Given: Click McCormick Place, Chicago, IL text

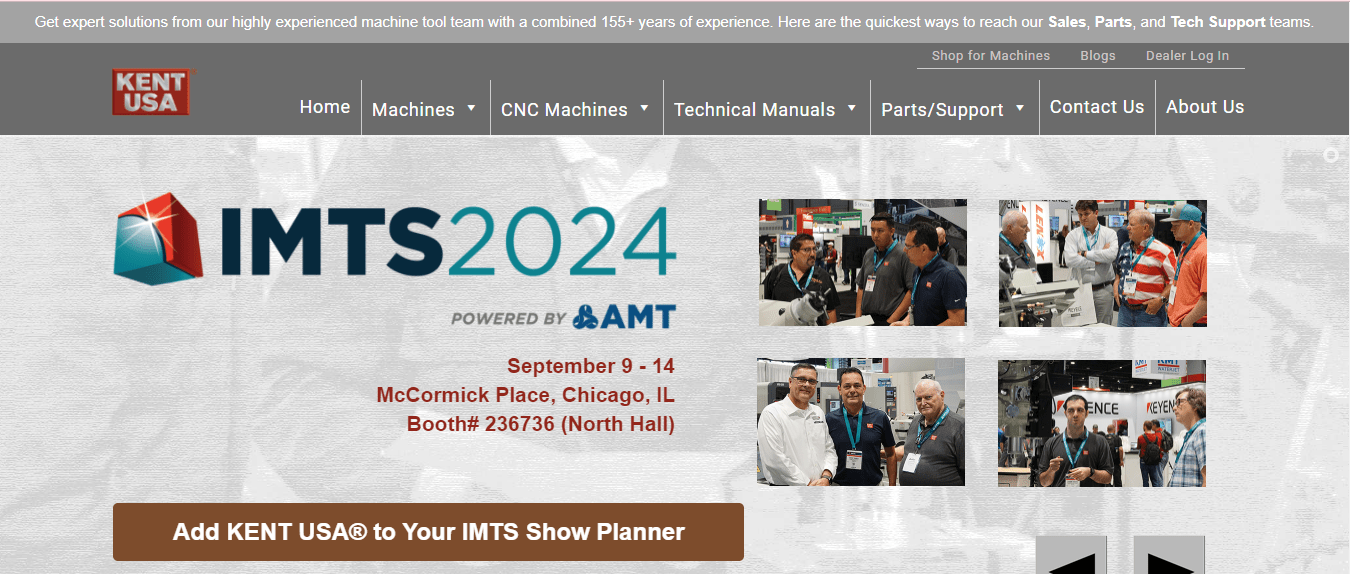Looking at the screenshot, I should click(x=526, y=395).
